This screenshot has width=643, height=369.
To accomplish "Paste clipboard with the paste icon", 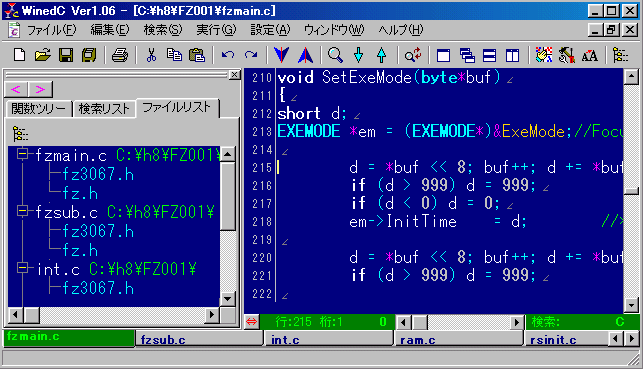I will pyautogui.click(x=197, y=55).
